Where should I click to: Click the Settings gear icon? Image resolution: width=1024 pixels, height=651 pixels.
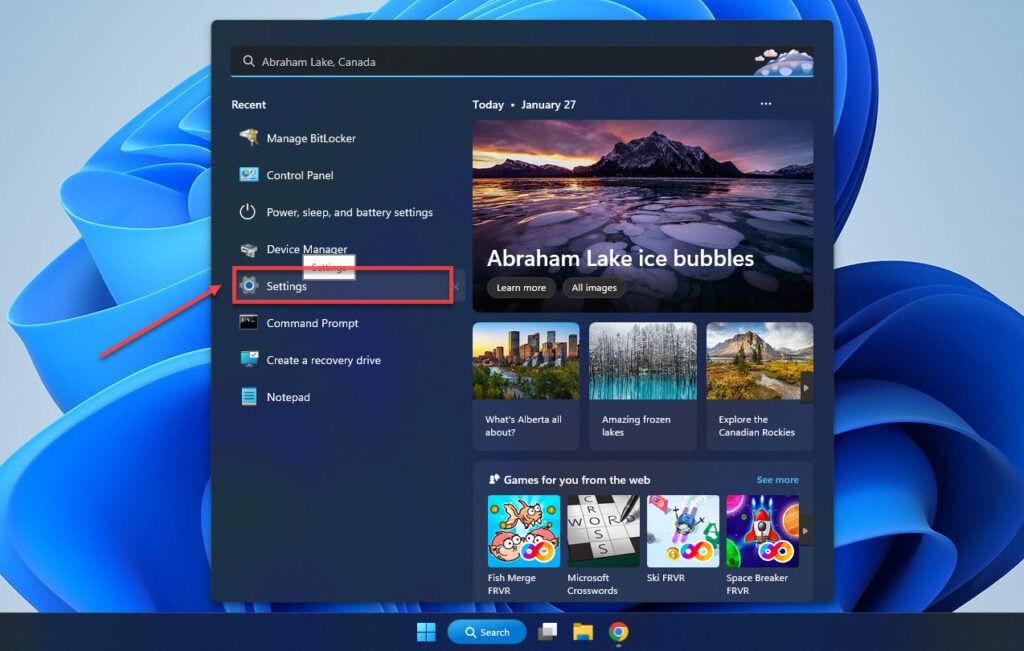[x=249, y=285]
